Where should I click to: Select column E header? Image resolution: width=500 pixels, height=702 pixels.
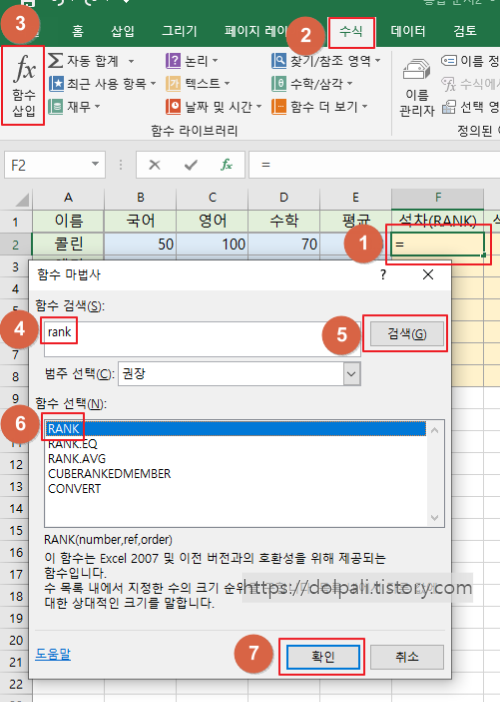point(355,198)
